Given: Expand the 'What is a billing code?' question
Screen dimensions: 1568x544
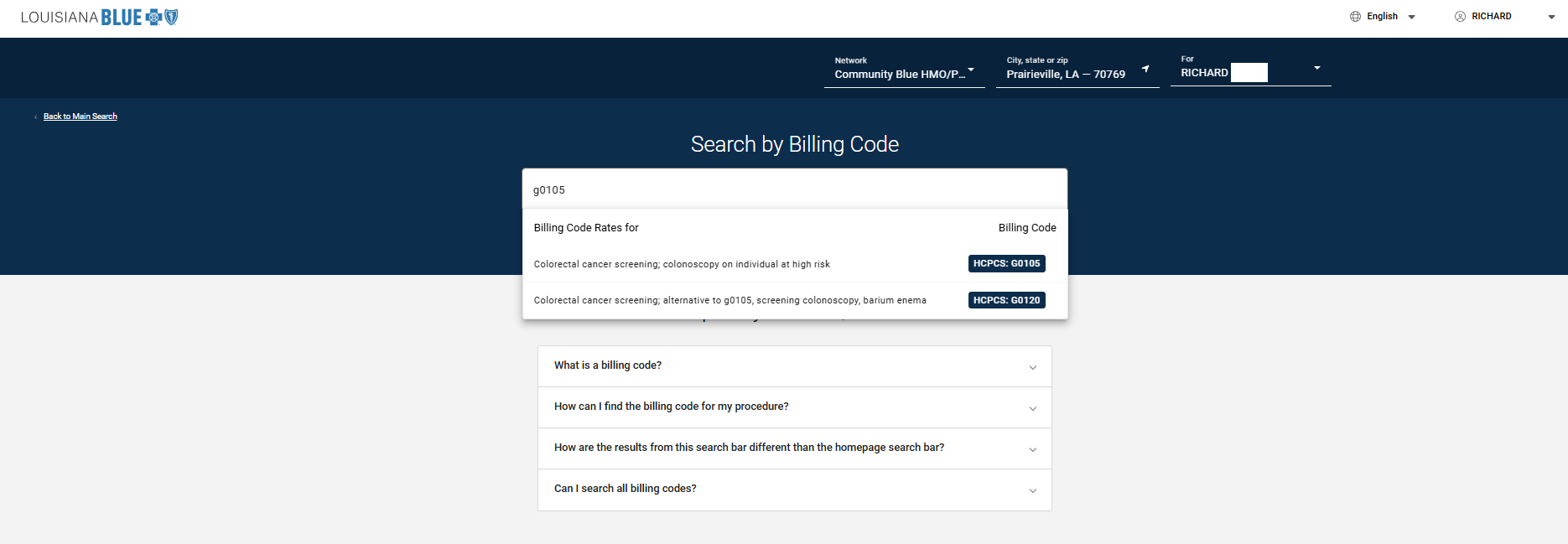Looking at the screenshot, I should pos(794,366).
